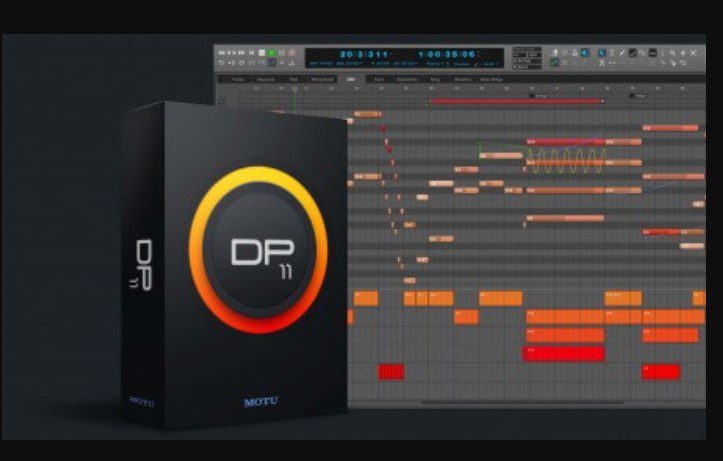Switch to the QuickScribe tab
The image size is (723, 461).
[407, 79]
